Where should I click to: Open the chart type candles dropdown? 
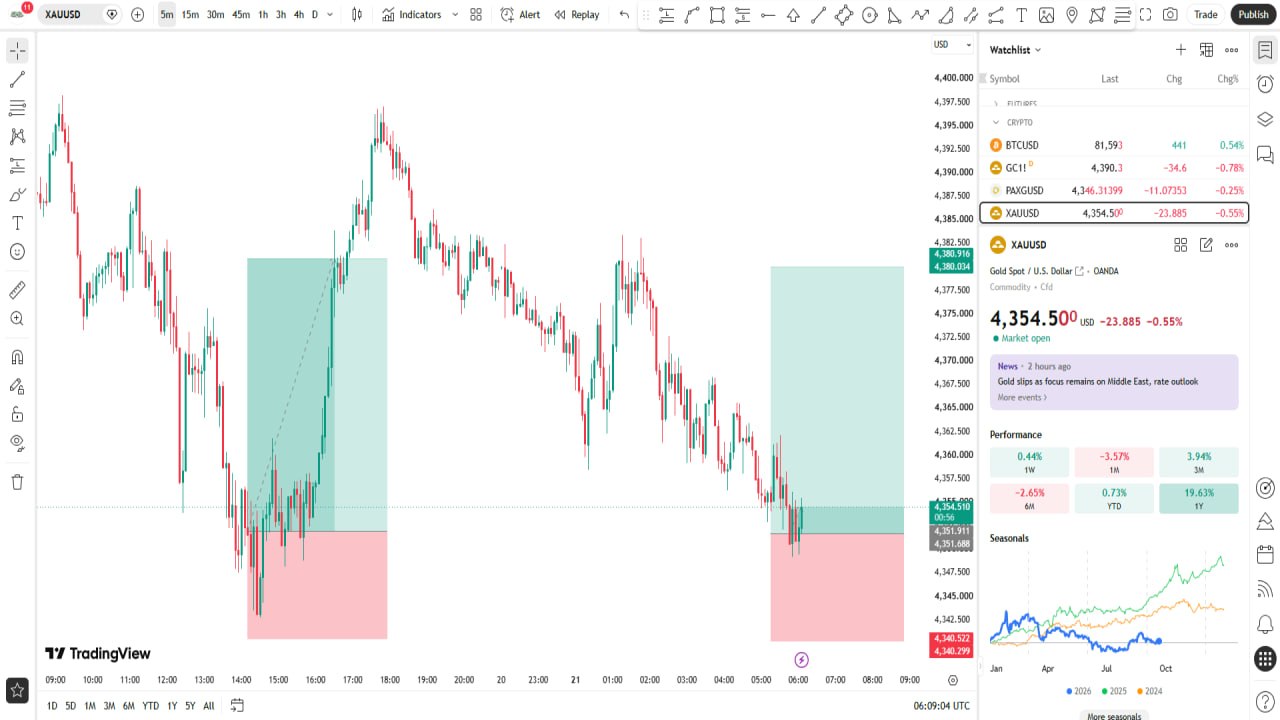[x=357, y=15]
